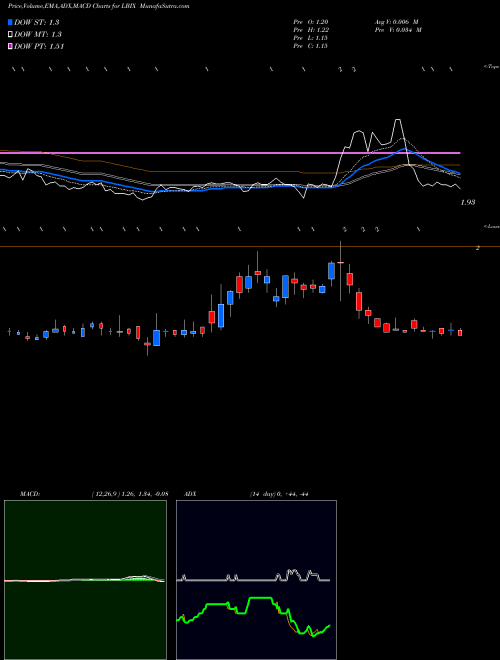Click the MACD panel title
500x660 pixels.
(x=30, y=494)
